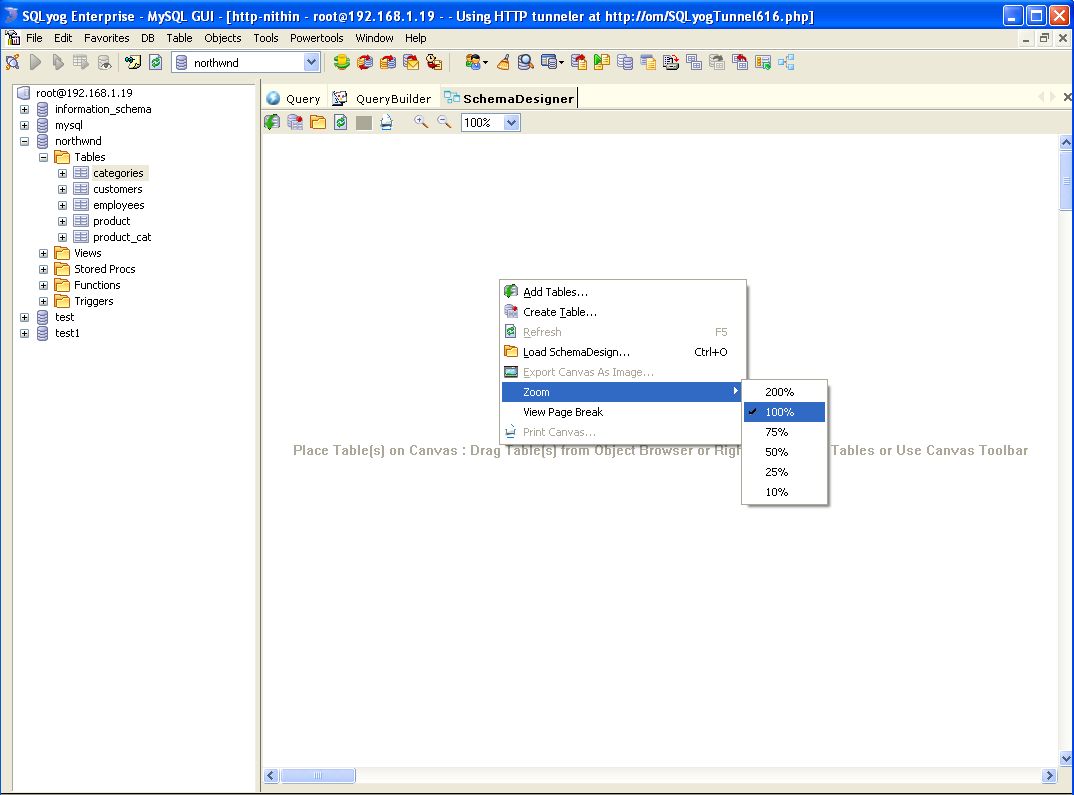
Task: Select root@192.168.1.19 connection node
Action: coord(84,93)
